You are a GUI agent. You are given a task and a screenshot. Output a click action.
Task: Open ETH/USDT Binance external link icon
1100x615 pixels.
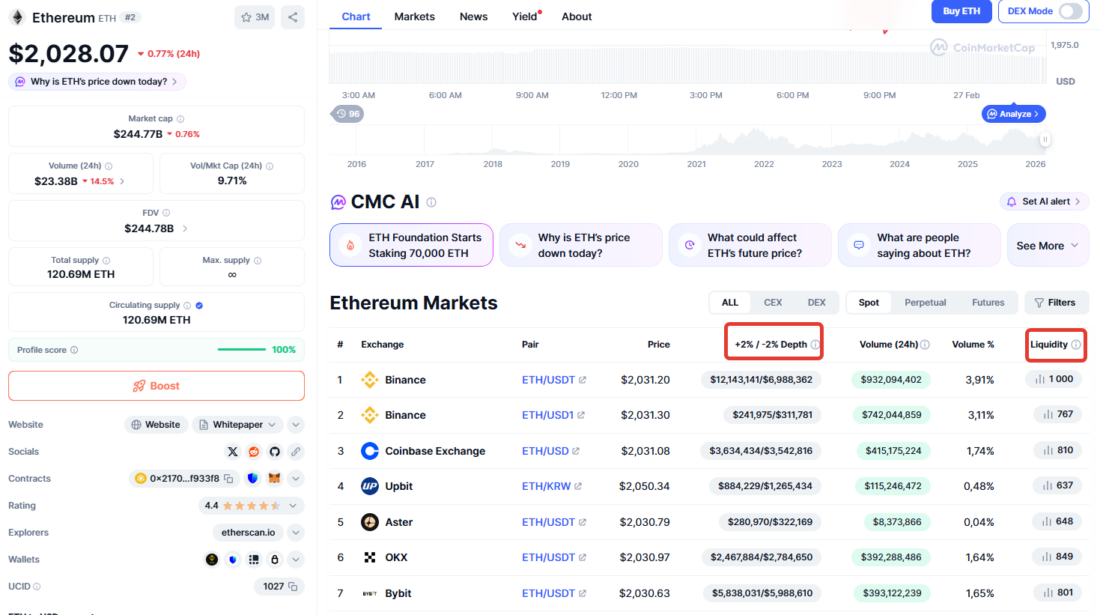point(582,380)
